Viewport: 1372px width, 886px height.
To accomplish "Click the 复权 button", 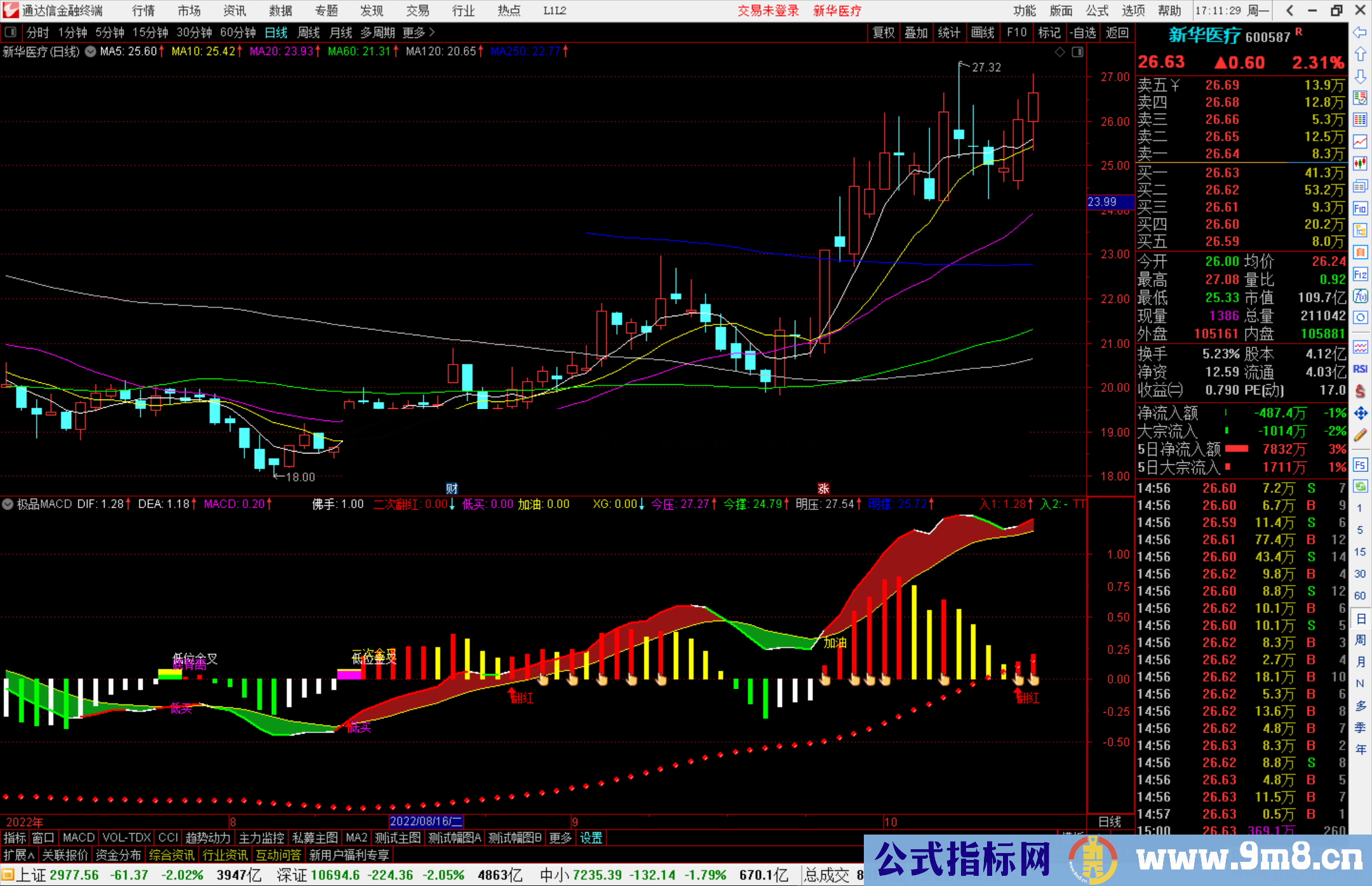I will point(884,32).
